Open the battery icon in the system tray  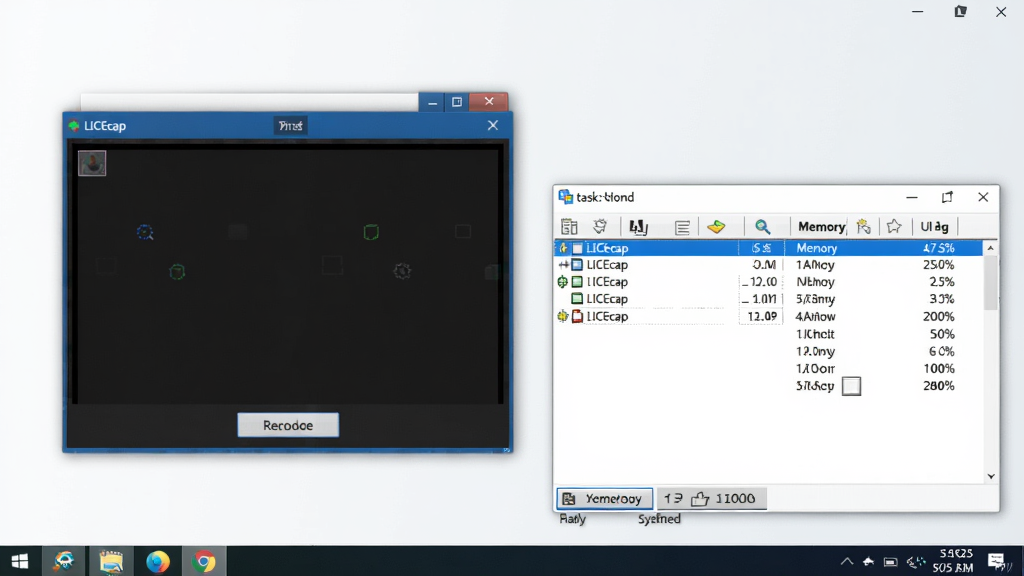click(890, 562)
